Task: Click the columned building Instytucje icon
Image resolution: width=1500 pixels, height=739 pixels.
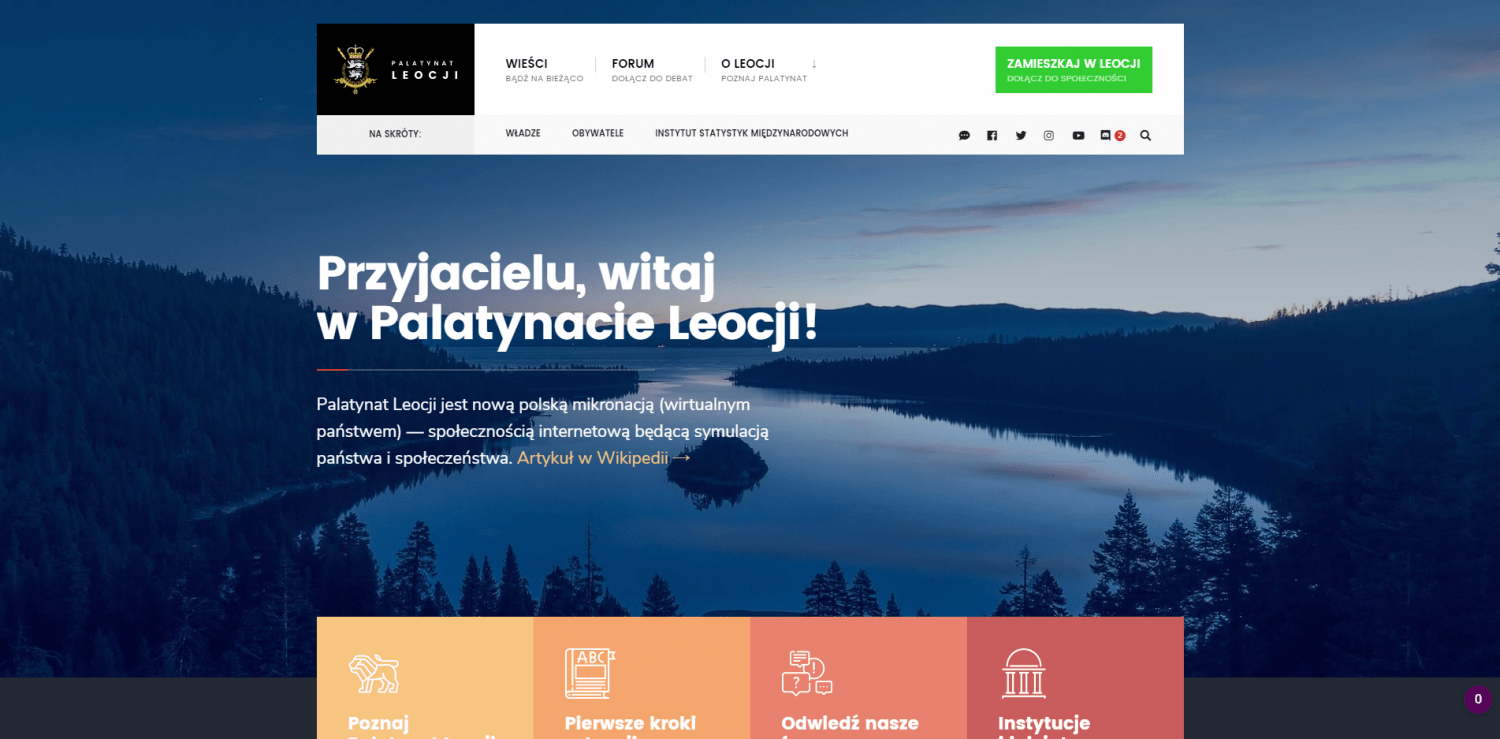Action: (1023, 673)
